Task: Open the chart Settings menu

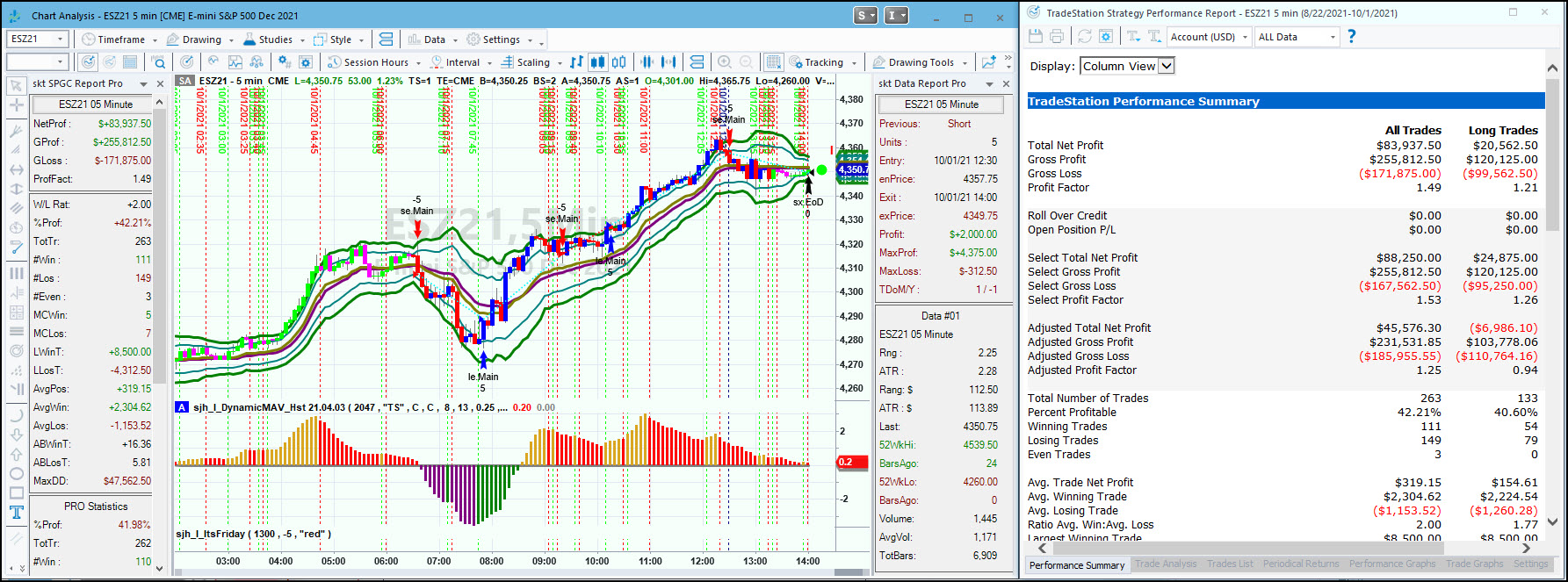Action: coord(500,40)
